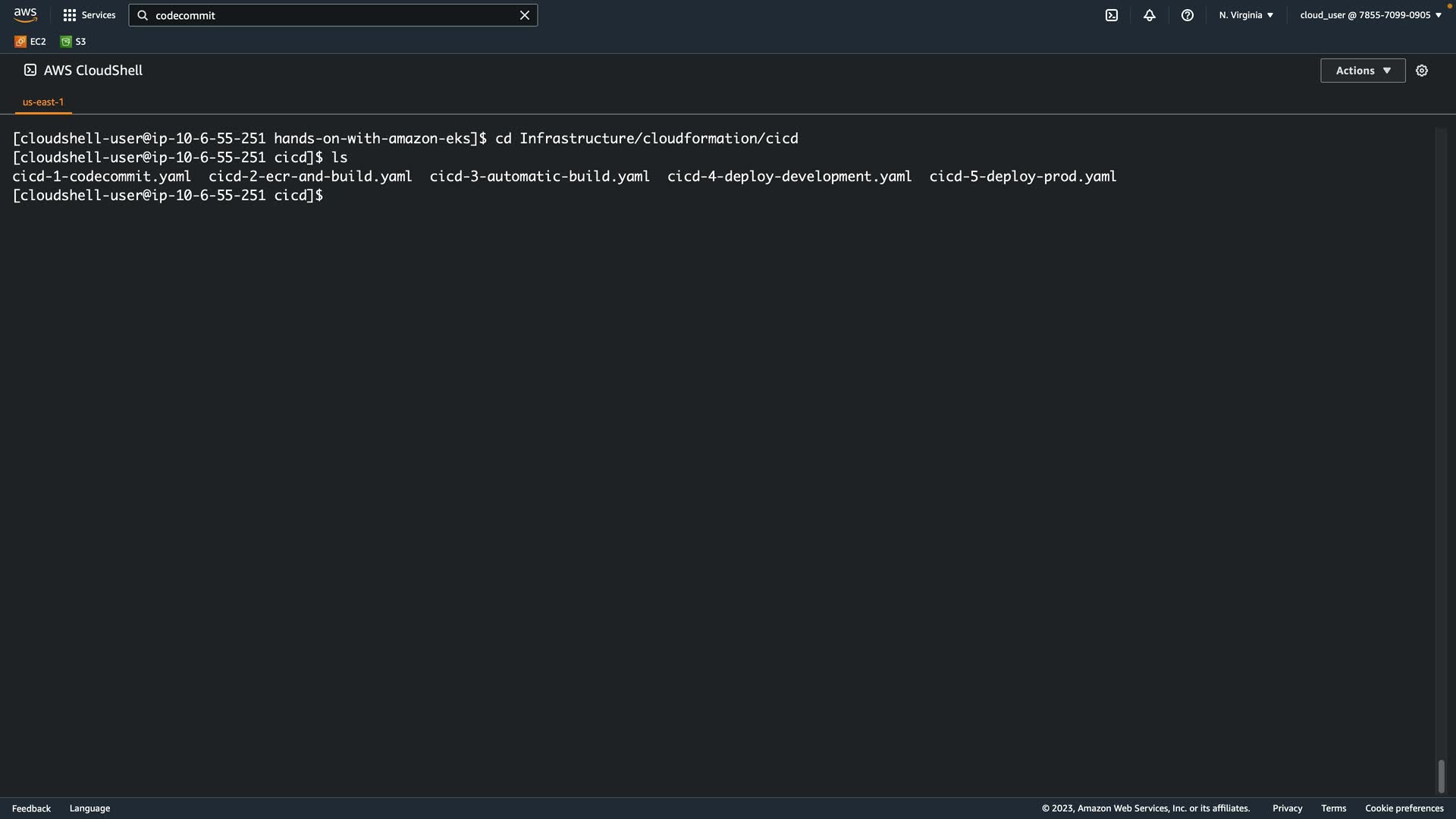Clear the codecommit search text
The image size is (1456, 819).
coord(524,15)
